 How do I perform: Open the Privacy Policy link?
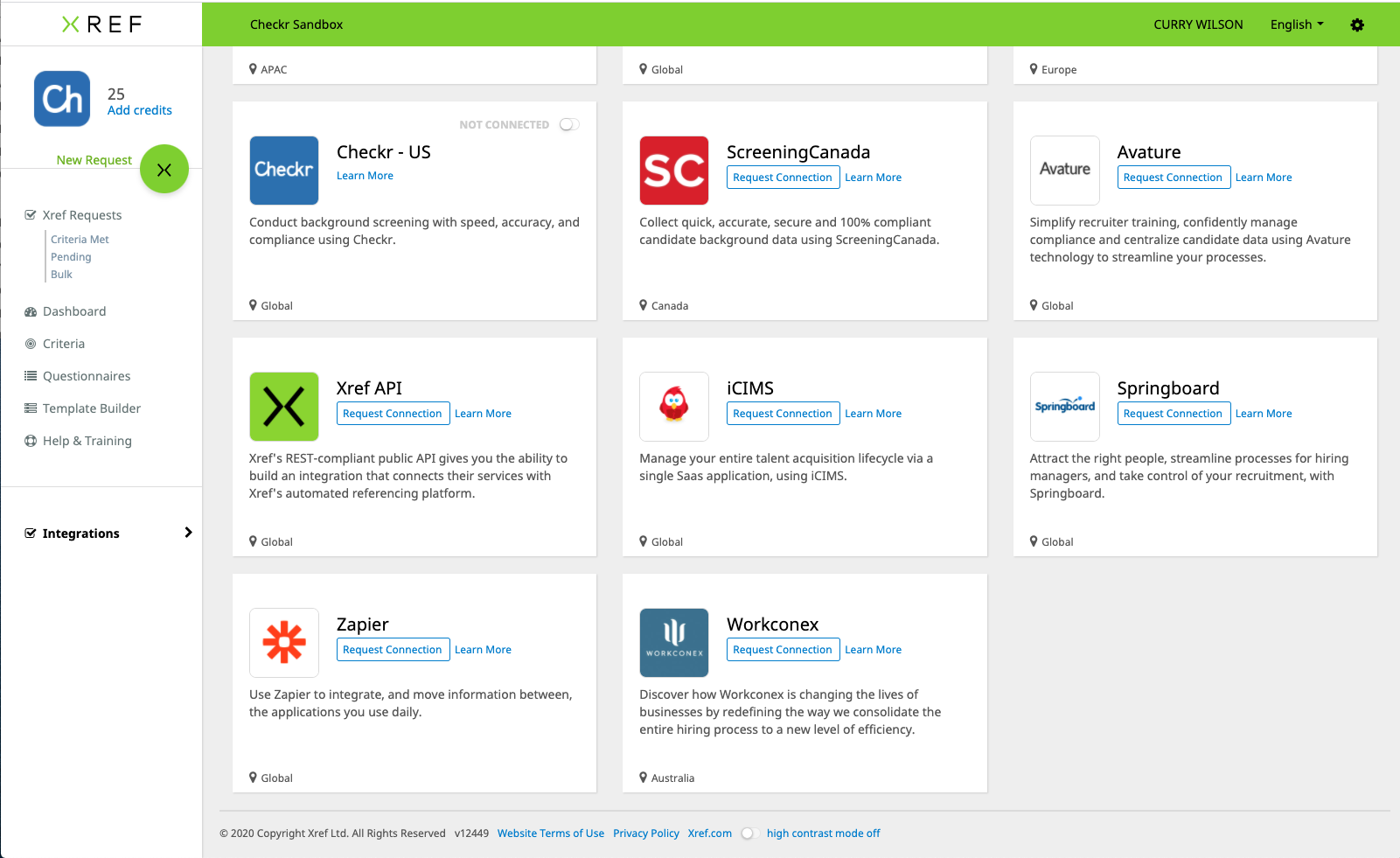646,834
